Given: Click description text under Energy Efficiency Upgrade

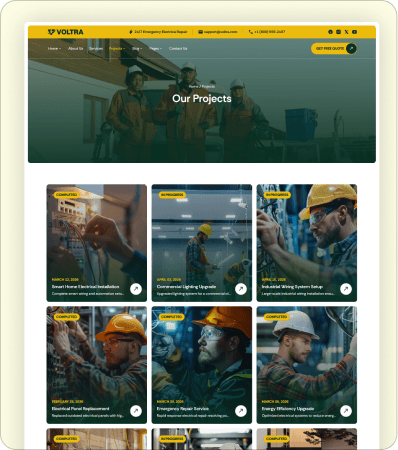Looking at the screenshot, I should tap(298, 416).
